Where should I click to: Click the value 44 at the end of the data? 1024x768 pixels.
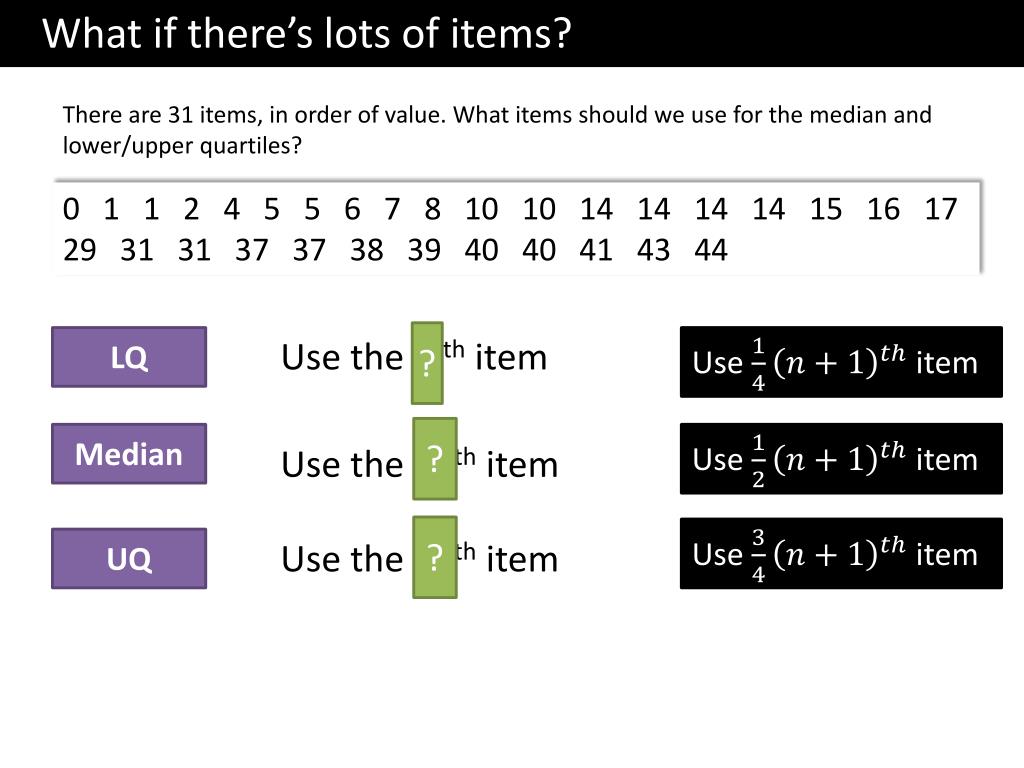(x=711, y=250)
